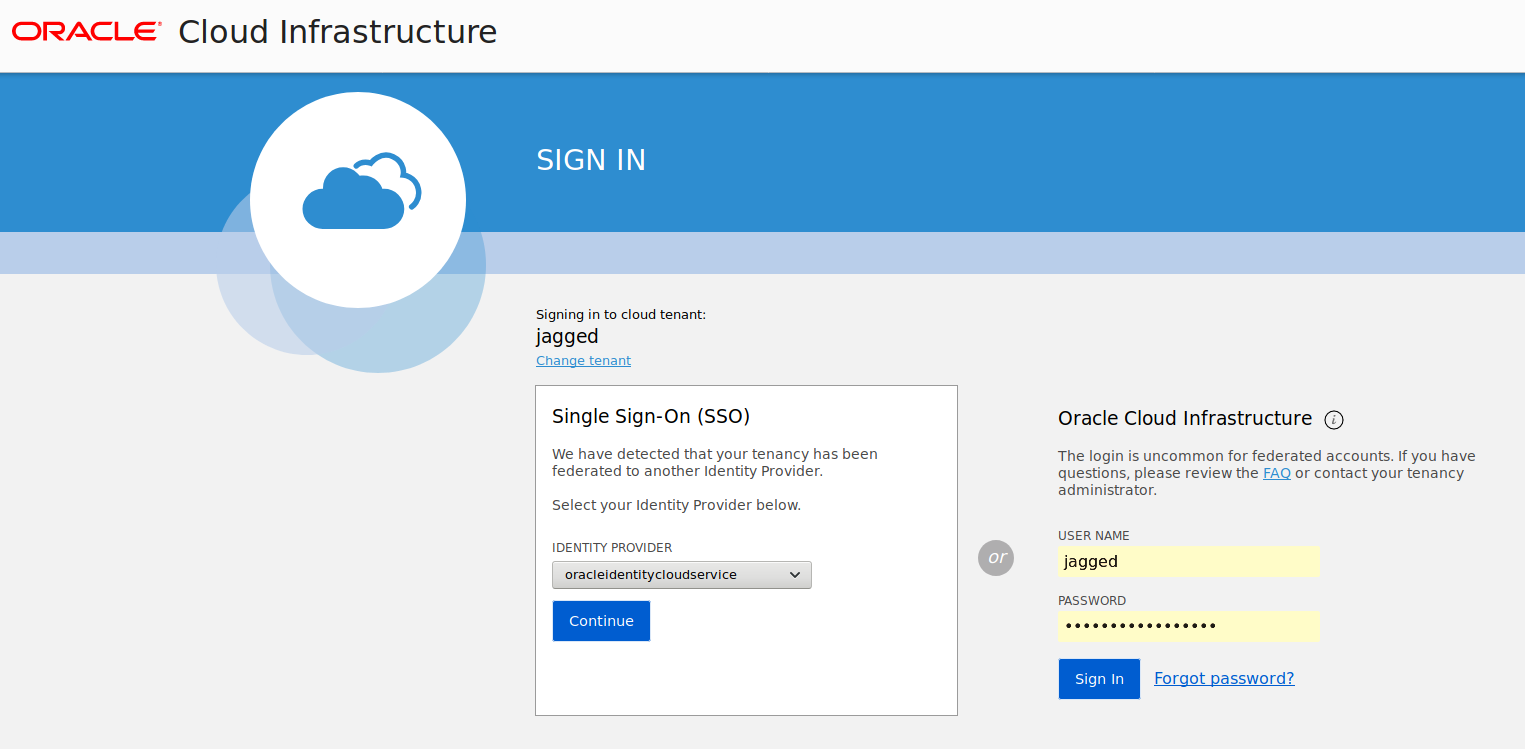
Task: Click the SIGN IN banner title
Action: point(591,159)
